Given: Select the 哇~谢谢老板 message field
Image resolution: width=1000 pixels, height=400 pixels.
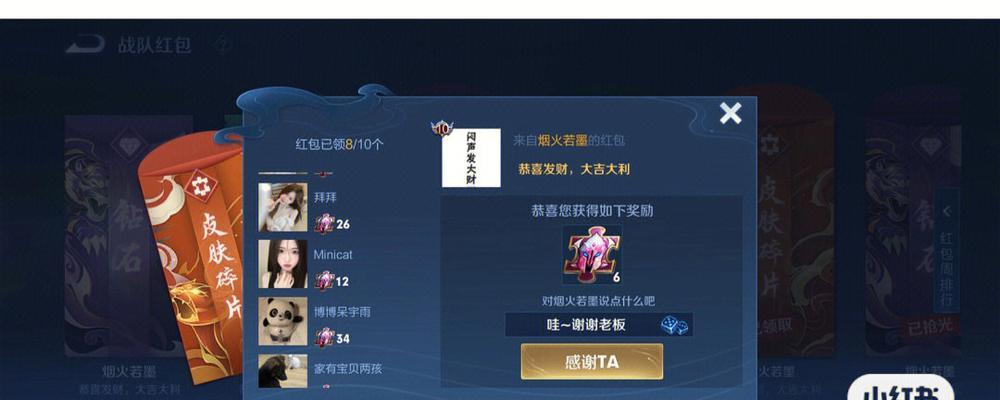Looking at the screenshot, I should (x=598, y=325).
